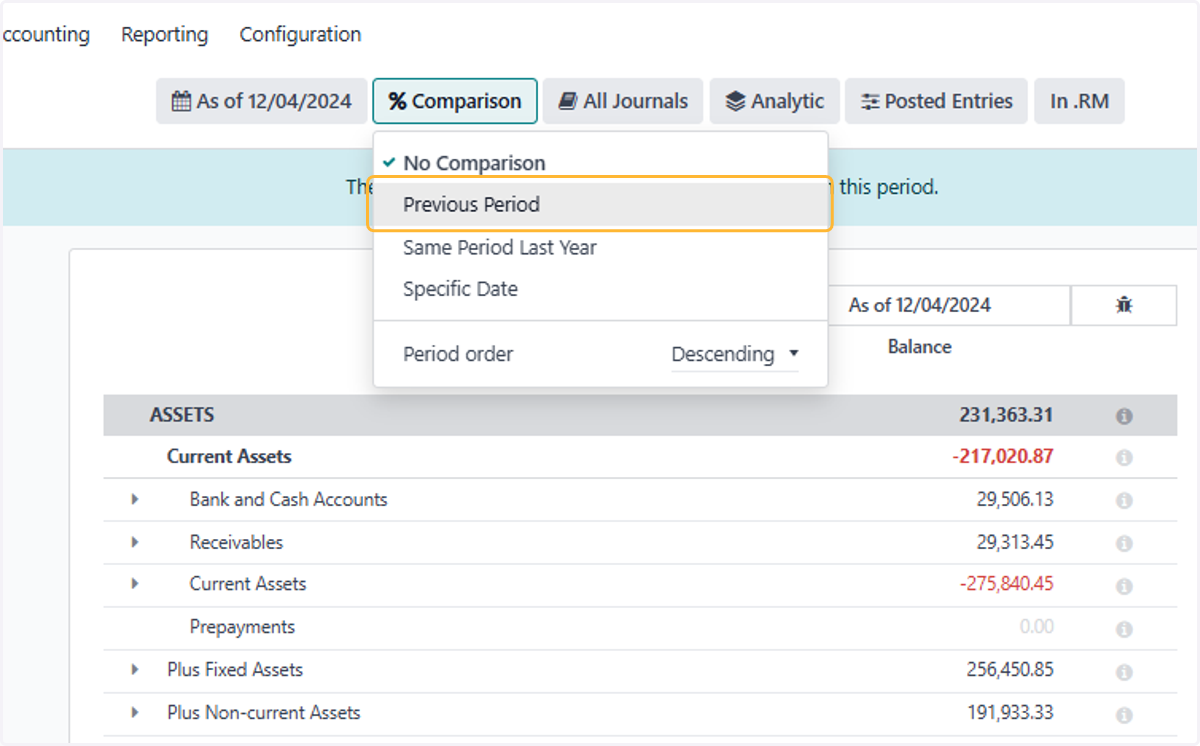1200x746 pixels.
Task: Expand the Plus Non-current Assets row
Action: coord(135,712)
